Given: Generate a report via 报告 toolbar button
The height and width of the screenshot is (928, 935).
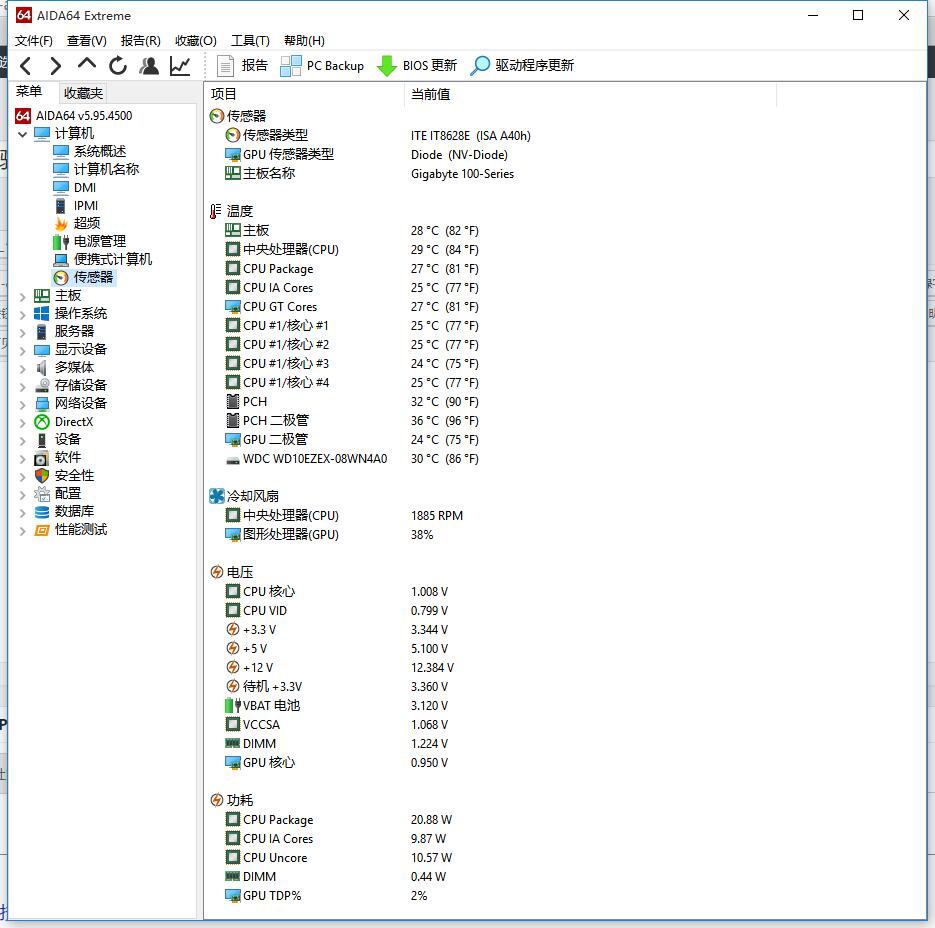Looking at the screenshot, I should tap(242, 66).
